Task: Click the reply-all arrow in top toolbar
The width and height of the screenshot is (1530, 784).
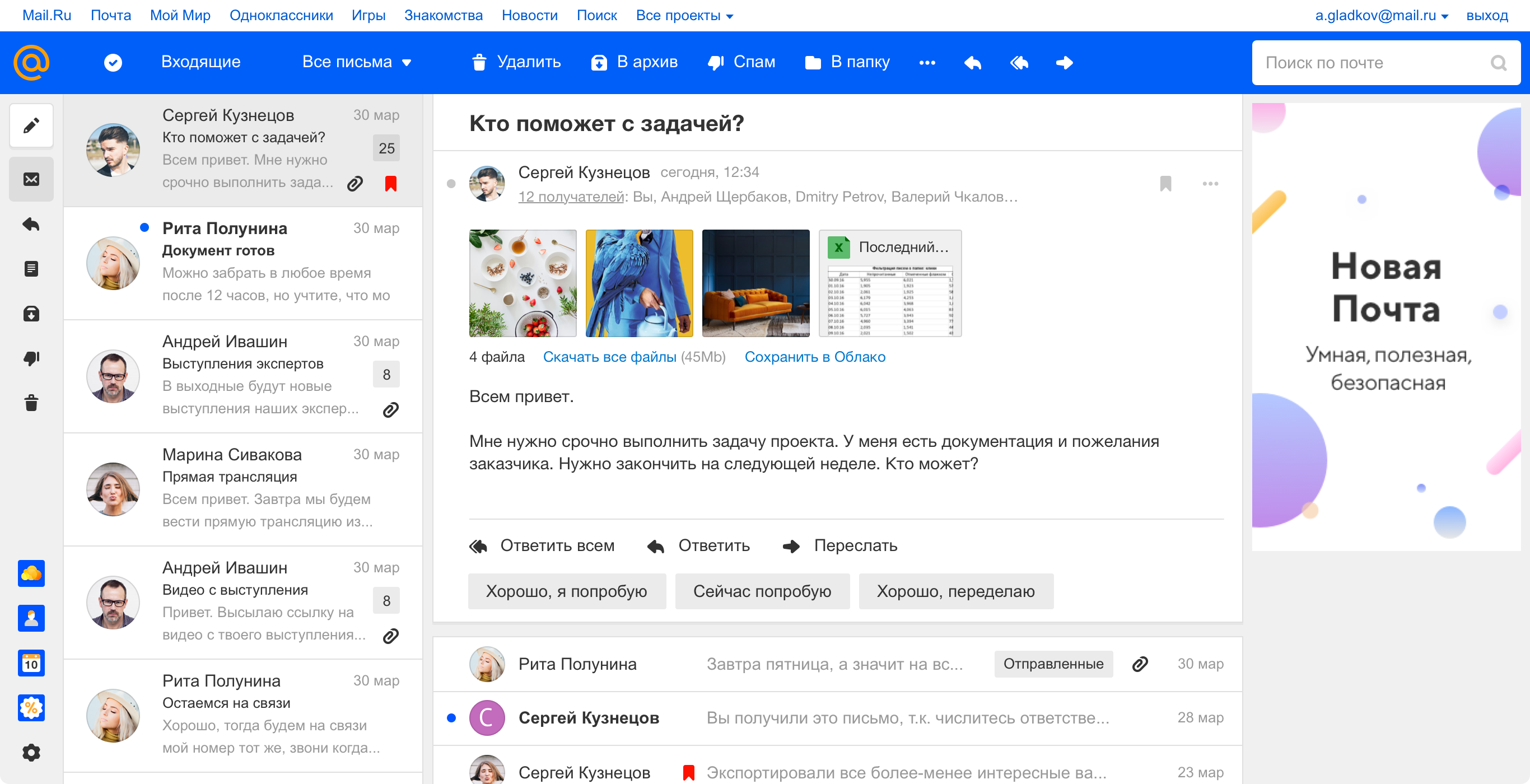Action: (x=1019, y=62)
